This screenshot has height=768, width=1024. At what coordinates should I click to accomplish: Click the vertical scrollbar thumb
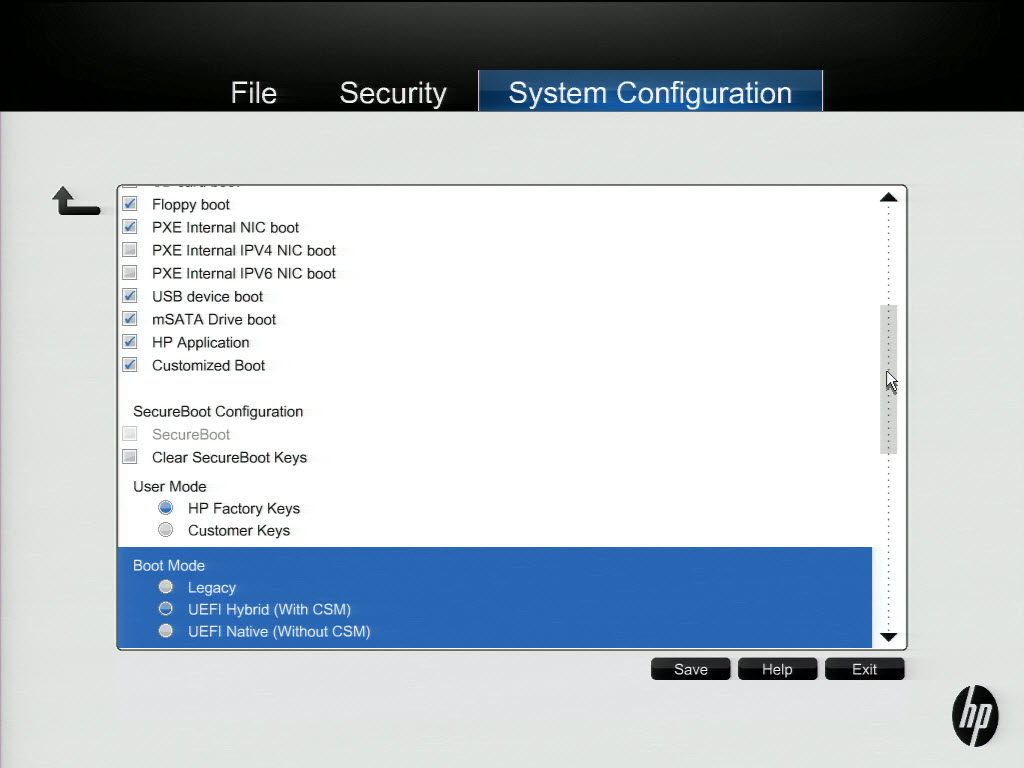[888, 380]
